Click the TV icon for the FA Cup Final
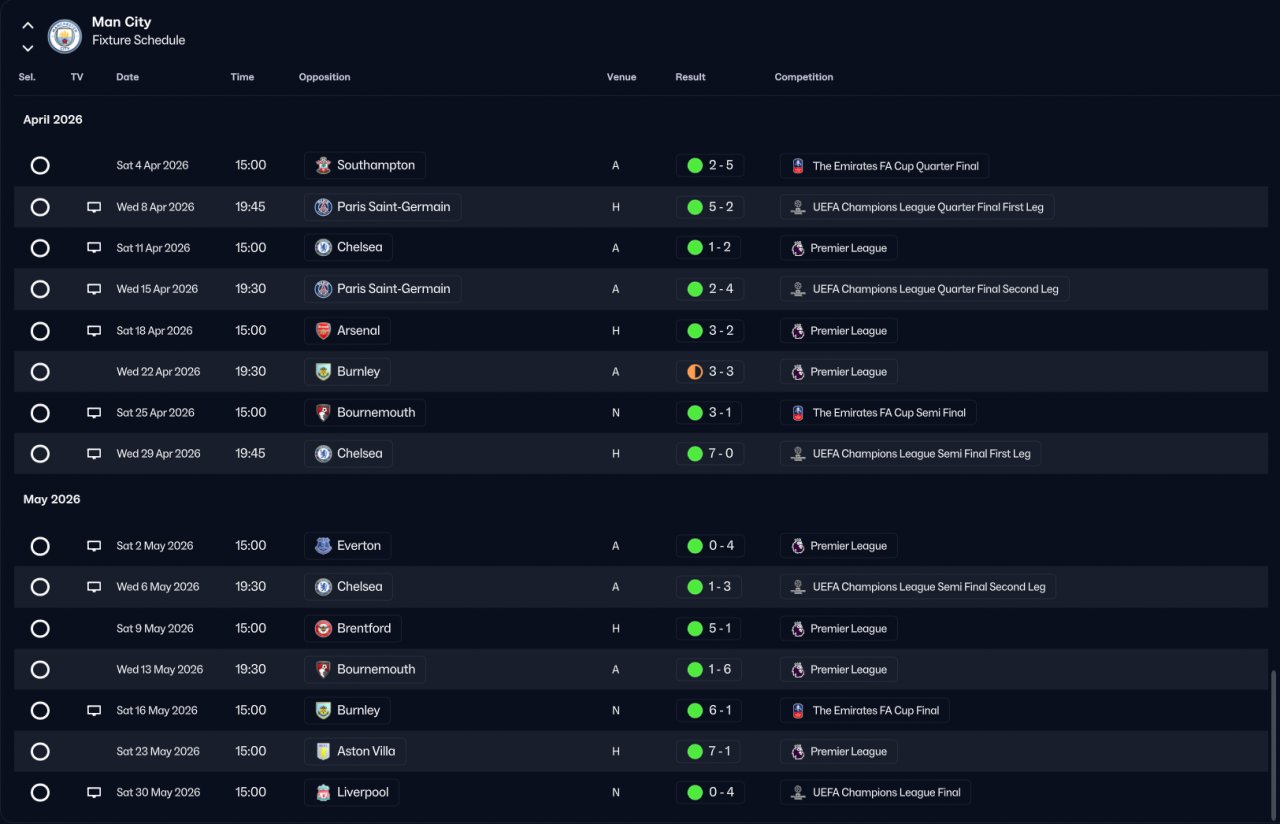 pos(94,711)
